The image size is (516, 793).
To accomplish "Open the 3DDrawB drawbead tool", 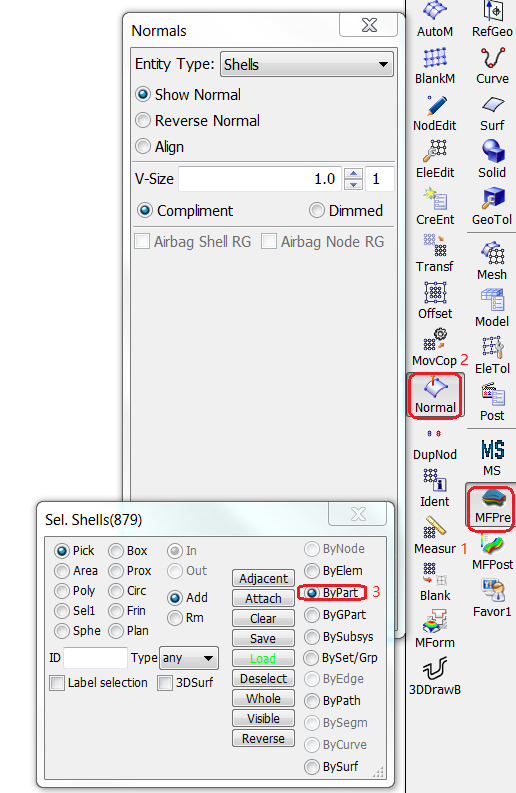I will (435, 676).
